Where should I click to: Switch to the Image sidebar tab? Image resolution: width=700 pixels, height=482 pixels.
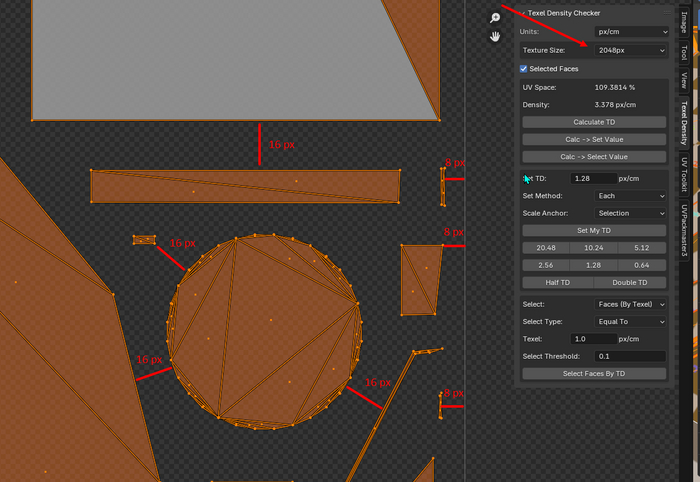[684, 21]
